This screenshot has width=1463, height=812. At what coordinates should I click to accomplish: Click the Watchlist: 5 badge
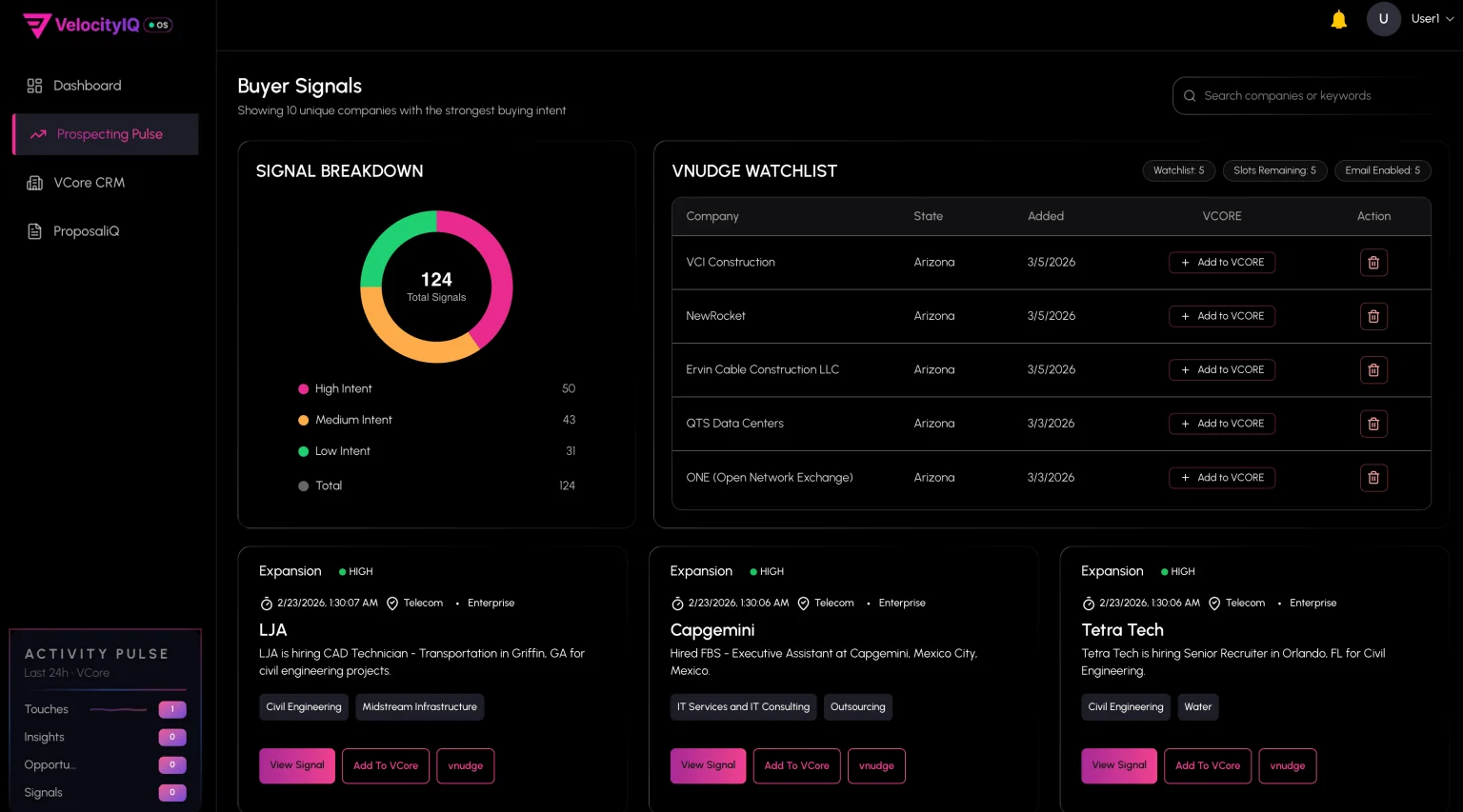pos(1178,170)
